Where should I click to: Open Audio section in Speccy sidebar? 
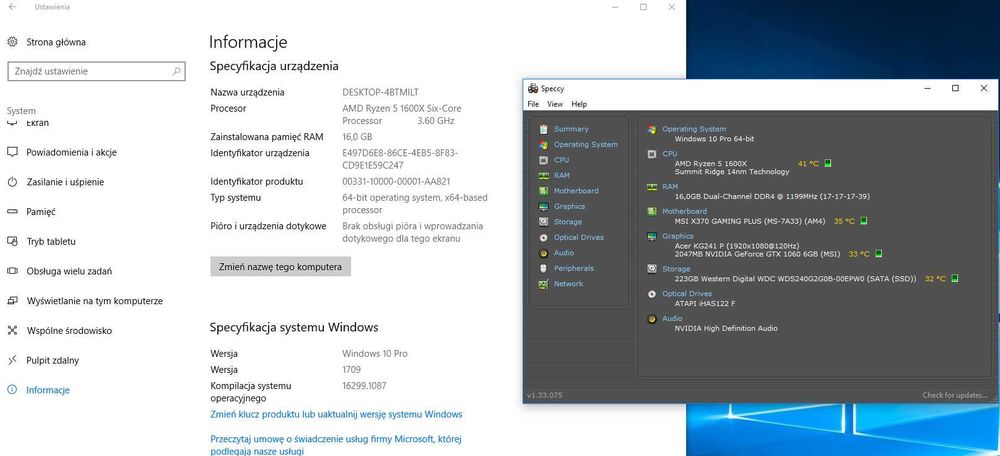pos(564,253)
